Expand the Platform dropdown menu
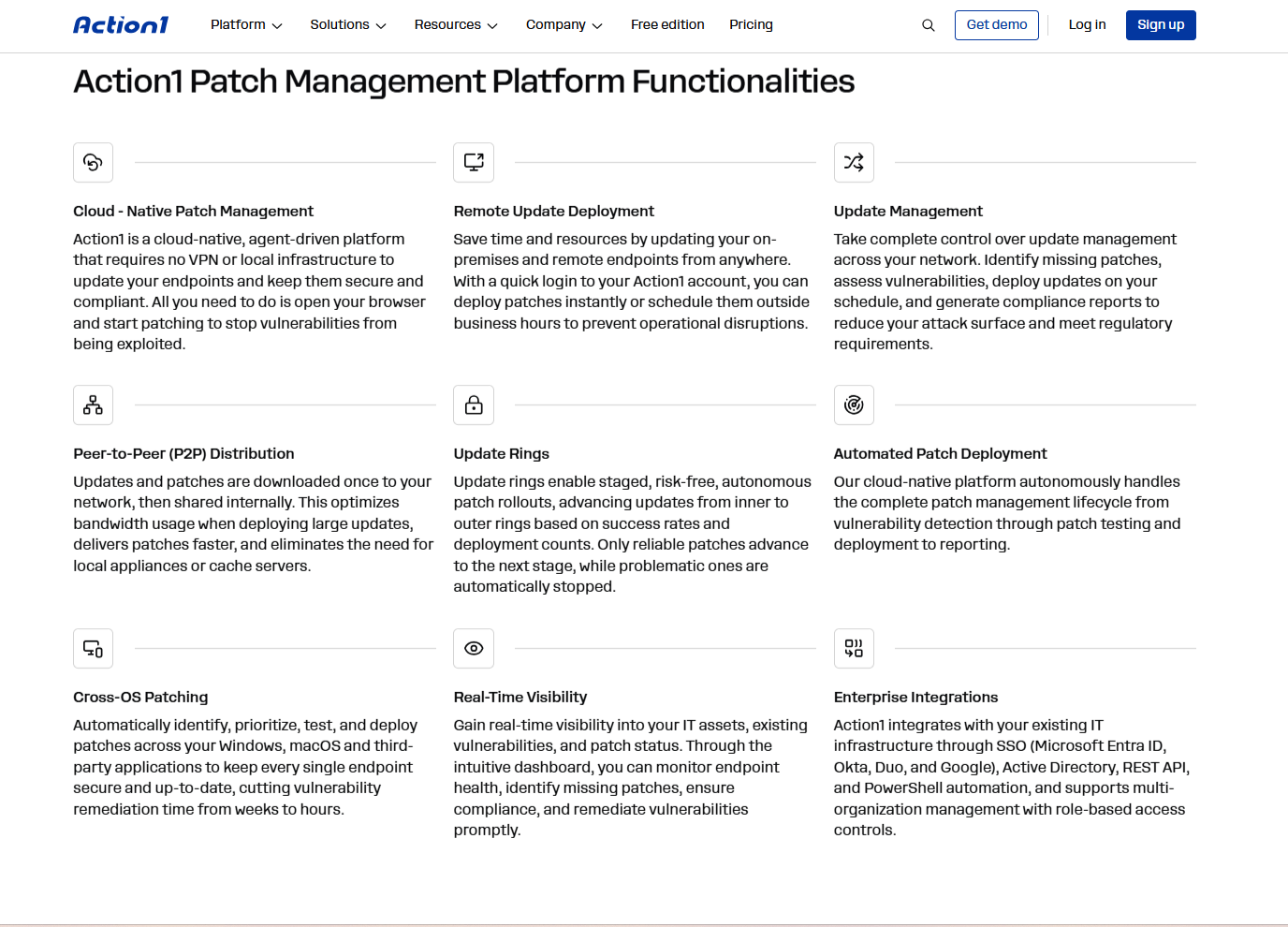This screenshot has height=927, width=1288. [x=246, y=25]
